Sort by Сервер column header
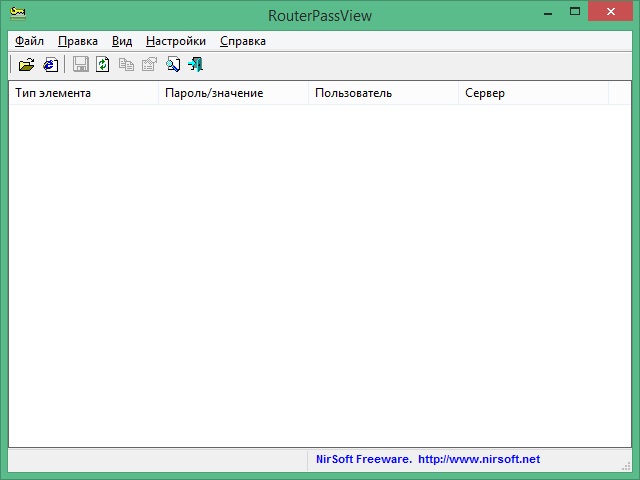 (x=533, y=93)
